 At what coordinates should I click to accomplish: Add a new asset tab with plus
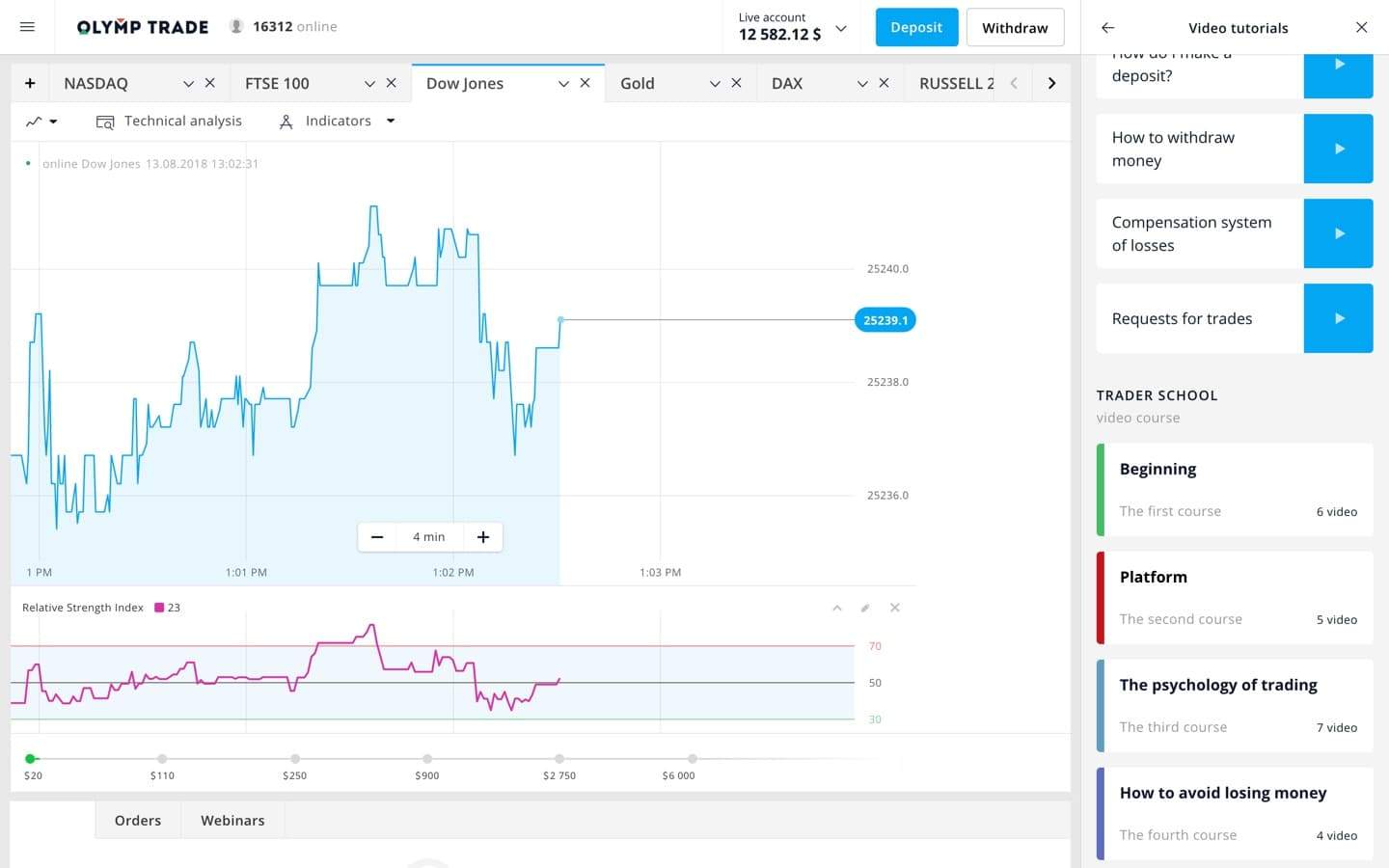pos(30,83)
